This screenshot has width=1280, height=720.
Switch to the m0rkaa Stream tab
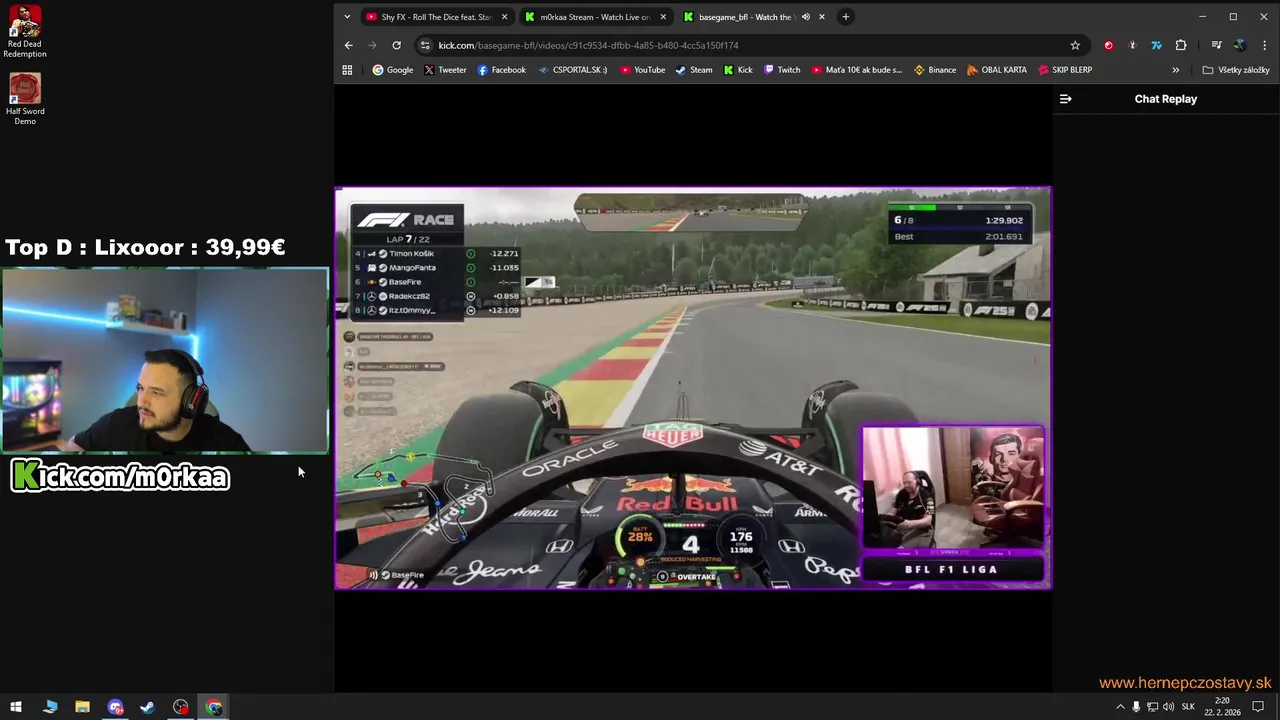[x=594, y=17]
